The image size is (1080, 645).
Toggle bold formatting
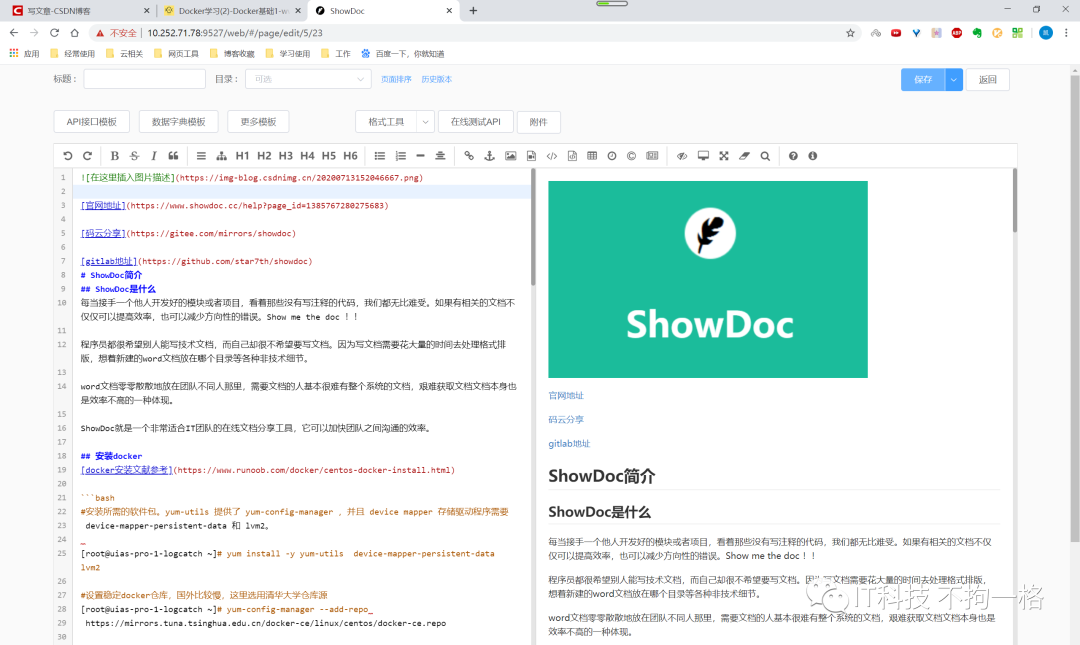coord(112,155)
